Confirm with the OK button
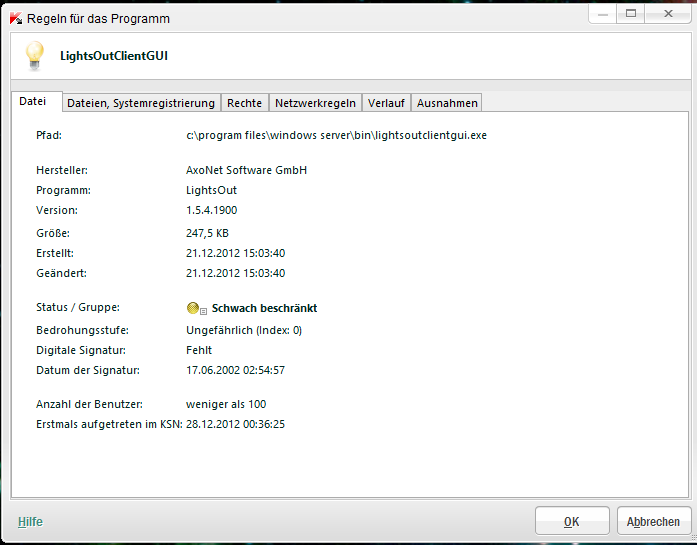 572,521
